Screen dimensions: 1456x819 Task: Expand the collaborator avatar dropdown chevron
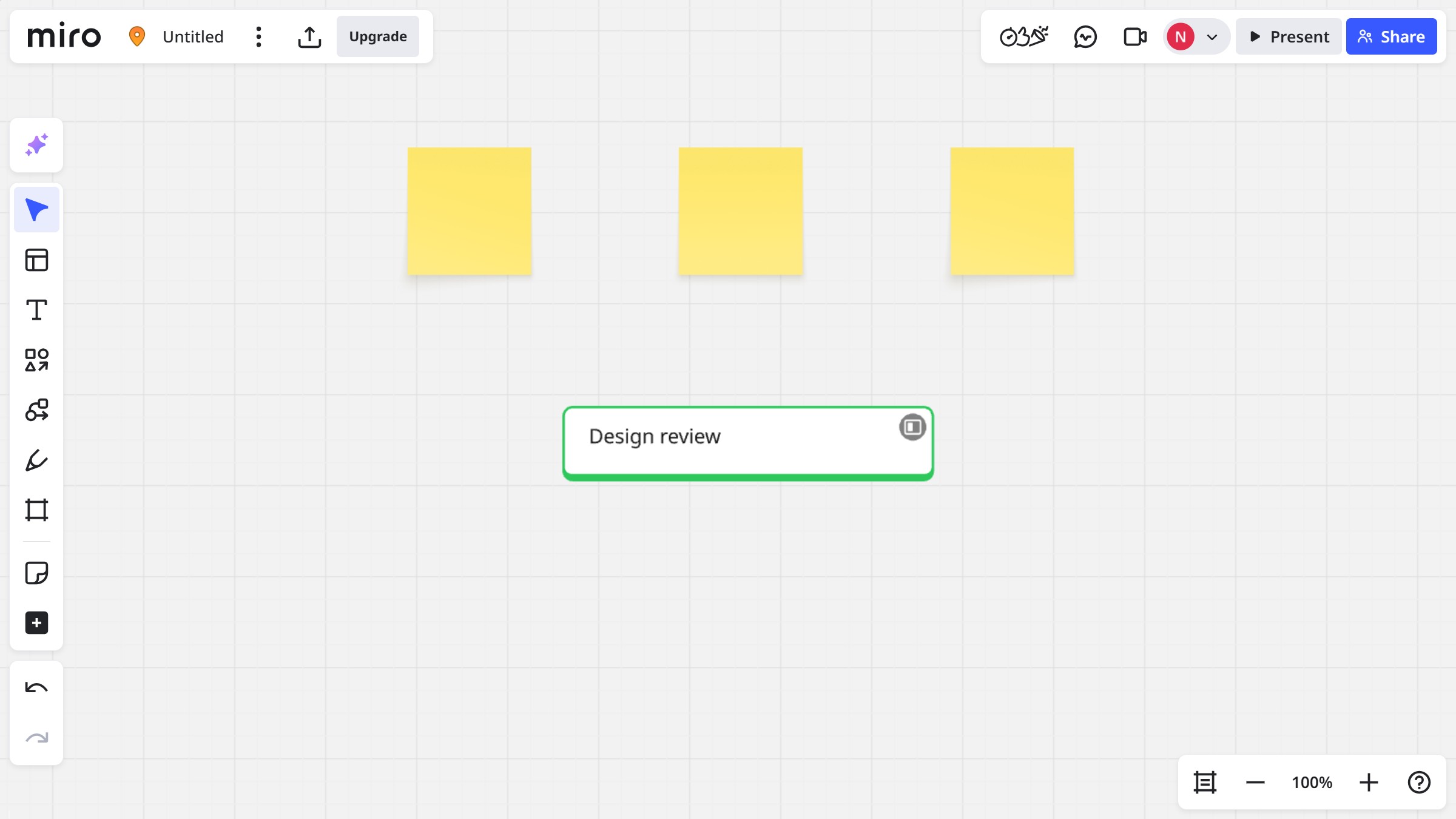(x=1212, y=37)
